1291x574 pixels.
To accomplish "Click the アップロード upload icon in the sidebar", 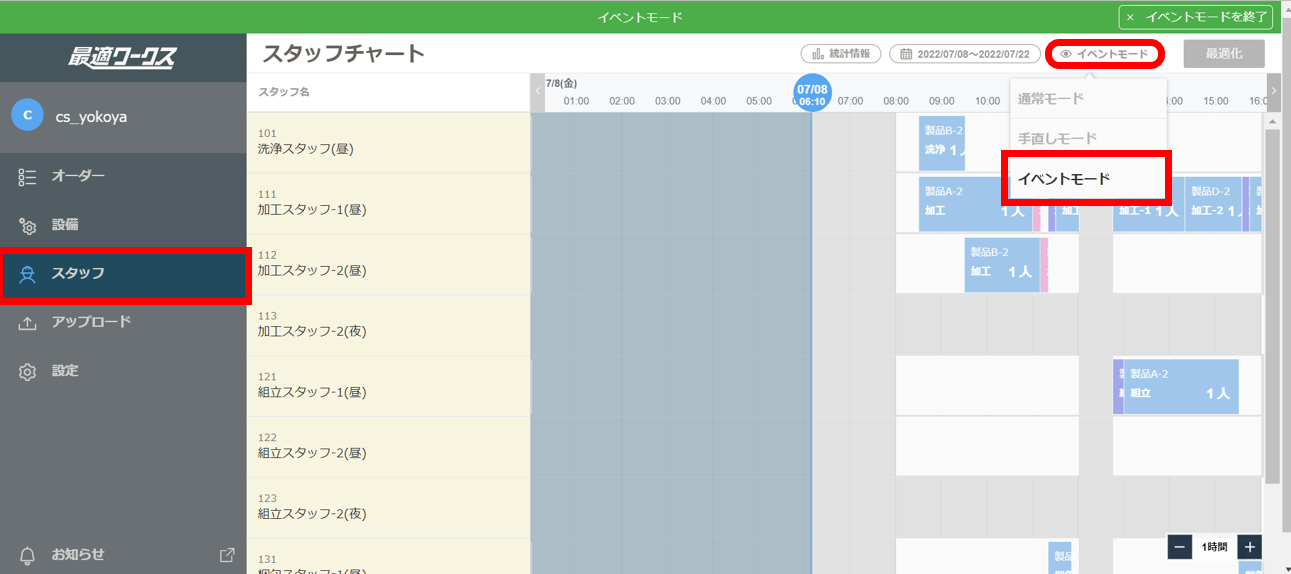I will click(x=28, y=323).
